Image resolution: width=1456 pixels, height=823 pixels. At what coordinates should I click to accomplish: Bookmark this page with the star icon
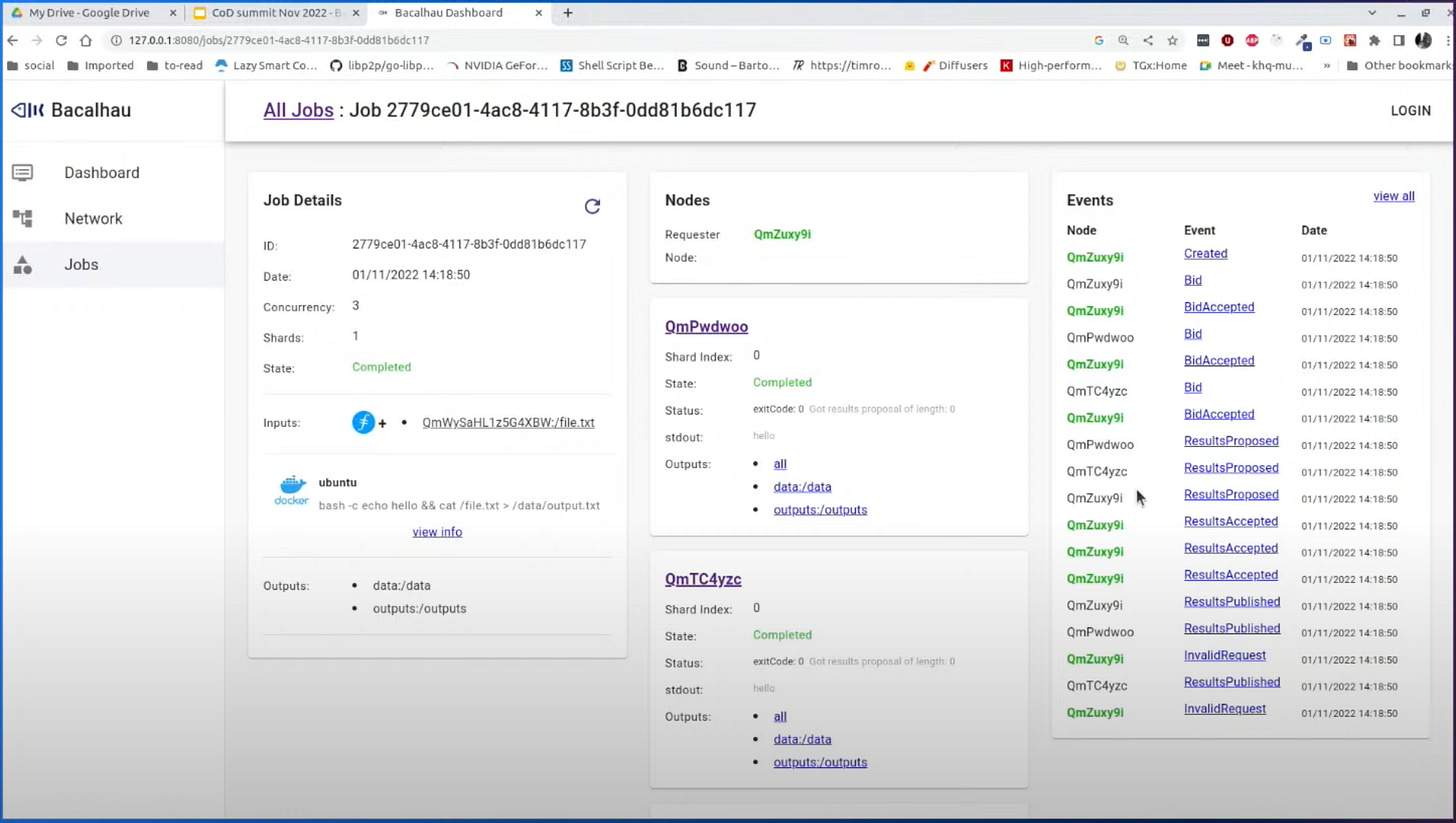coord(1172,40)
